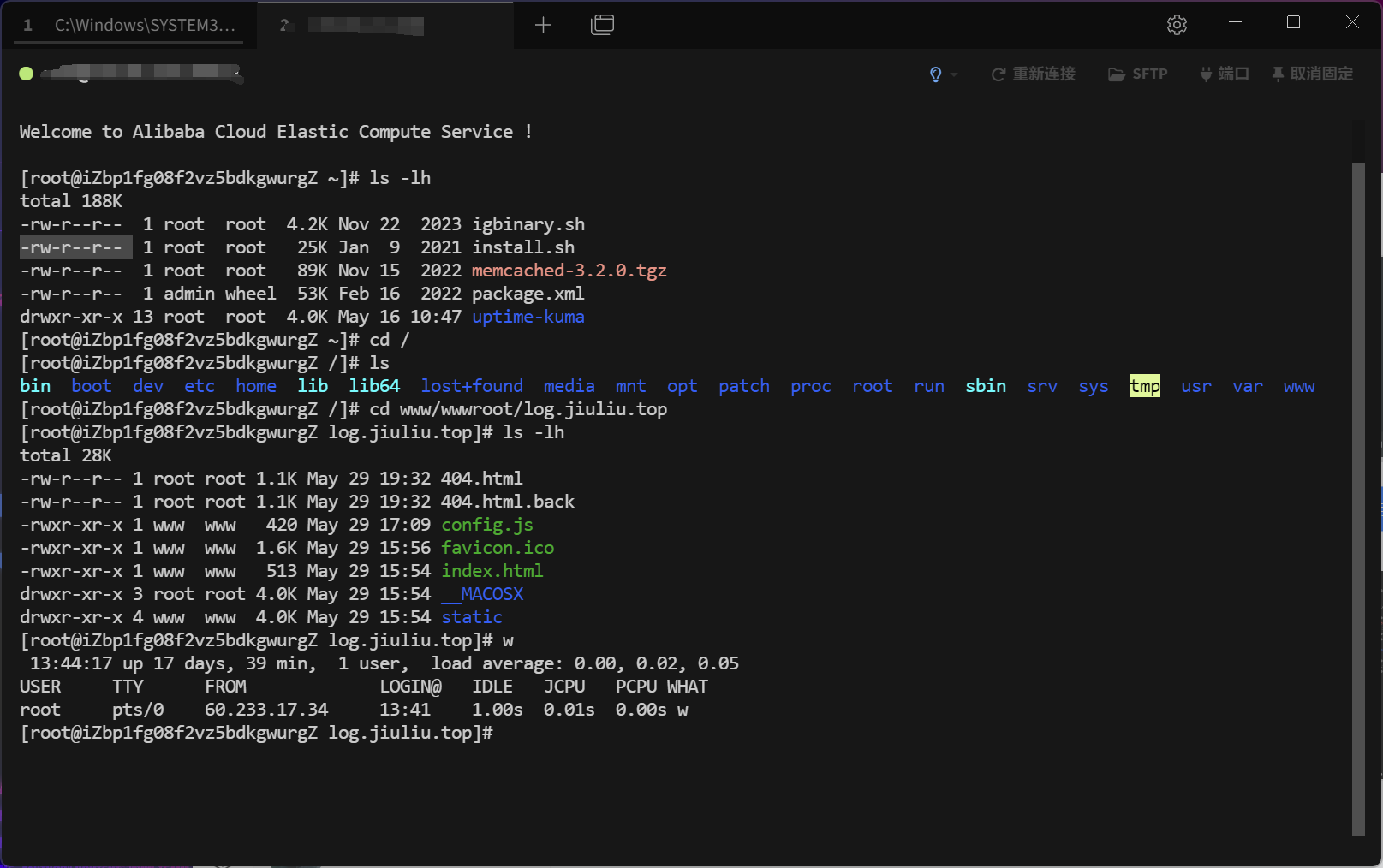Open the 端口 port forwarding button
Screen dimensions: 1383x868
(x=1224, y=74)
